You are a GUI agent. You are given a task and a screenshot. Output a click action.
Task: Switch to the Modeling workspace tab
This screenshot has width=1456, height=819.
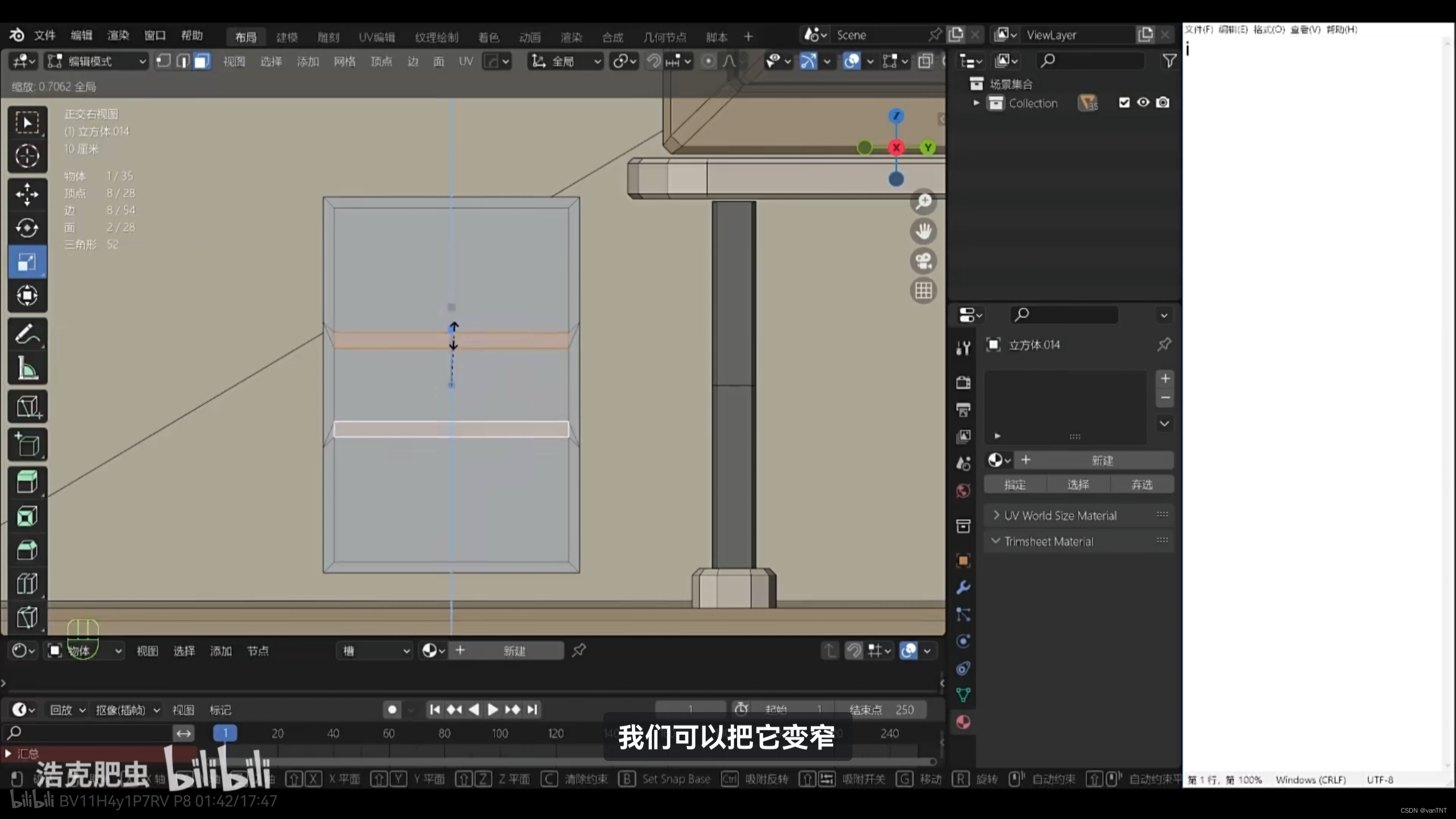287,37
